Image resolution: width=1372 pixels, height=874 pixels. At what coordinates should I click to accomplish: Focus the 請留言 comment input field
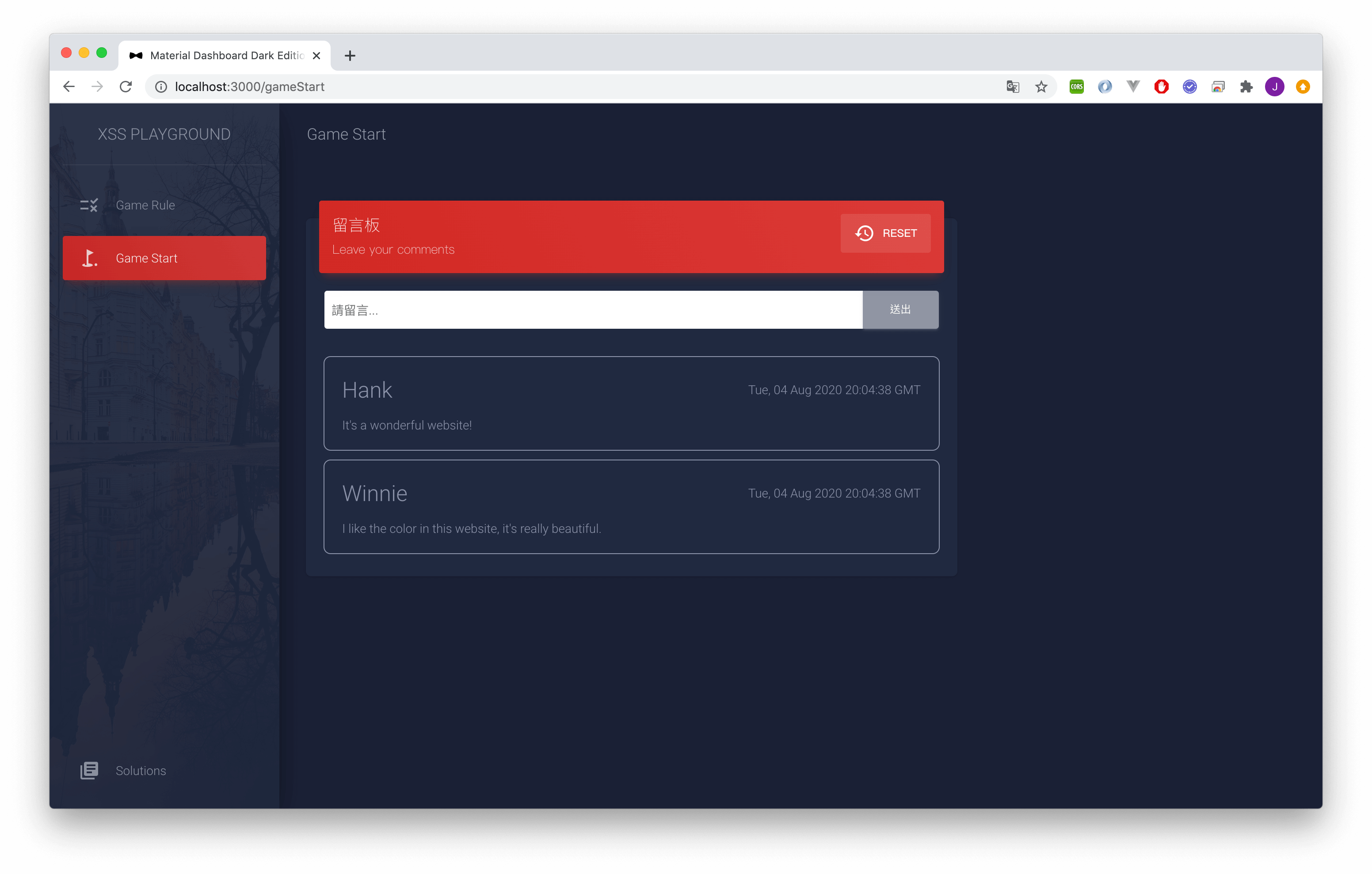coord(593,310)
